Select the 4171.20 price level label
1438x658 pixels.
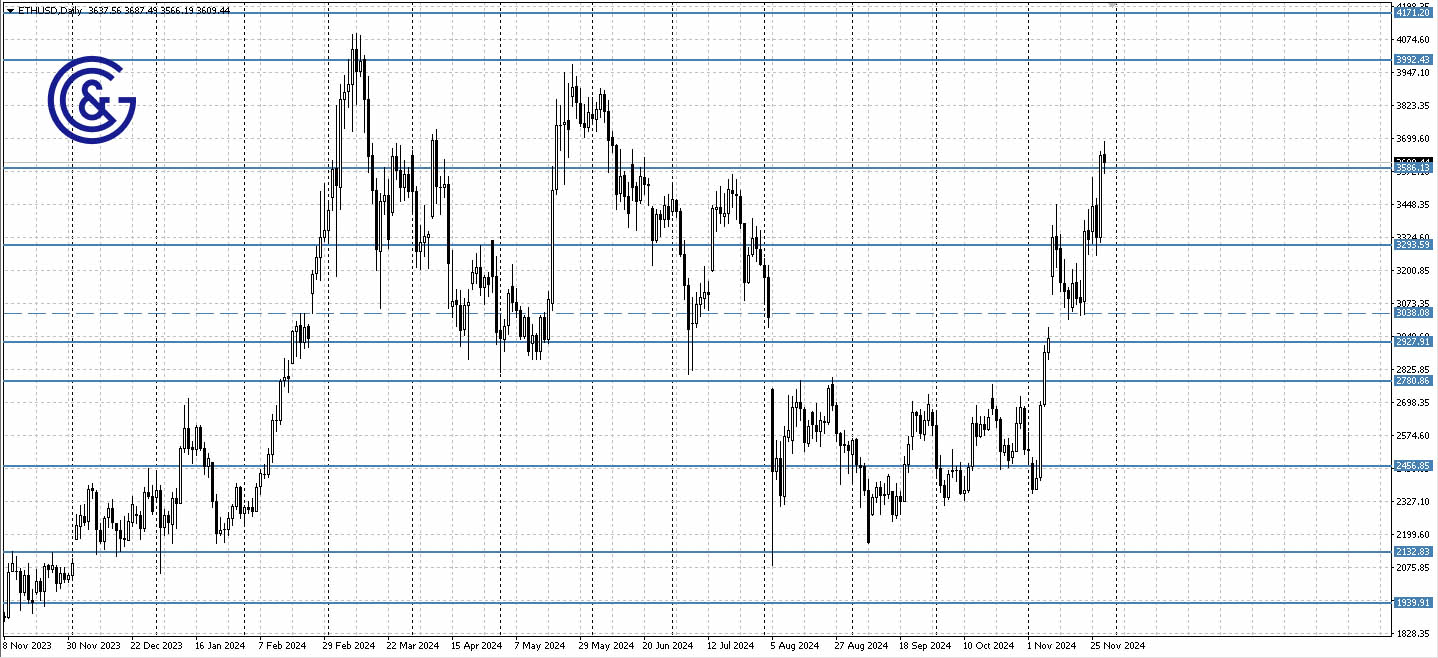tap(1413, 13)
